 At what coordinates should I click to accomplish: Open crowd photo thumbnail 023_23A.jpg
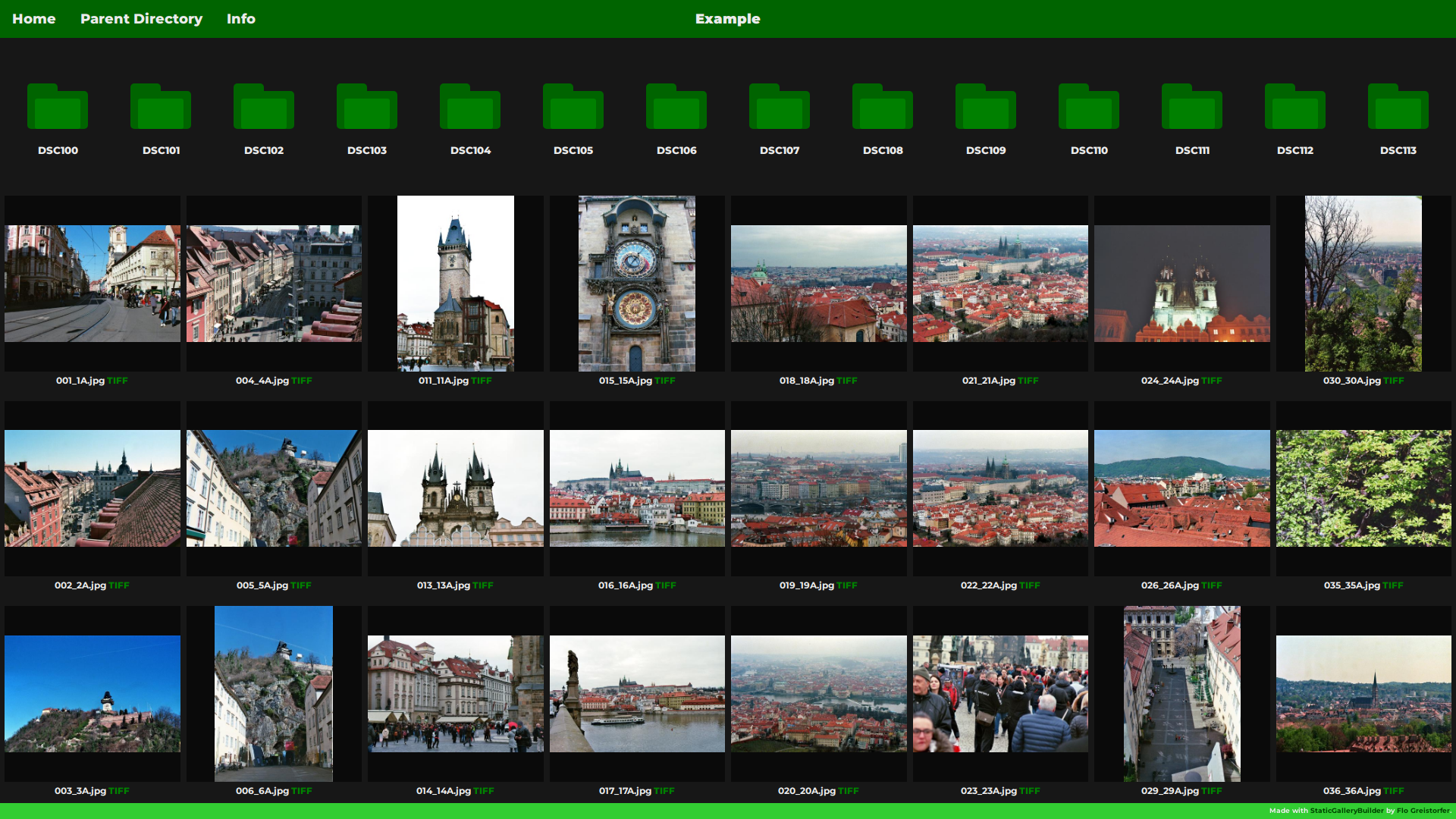(x=1000, y=694)
